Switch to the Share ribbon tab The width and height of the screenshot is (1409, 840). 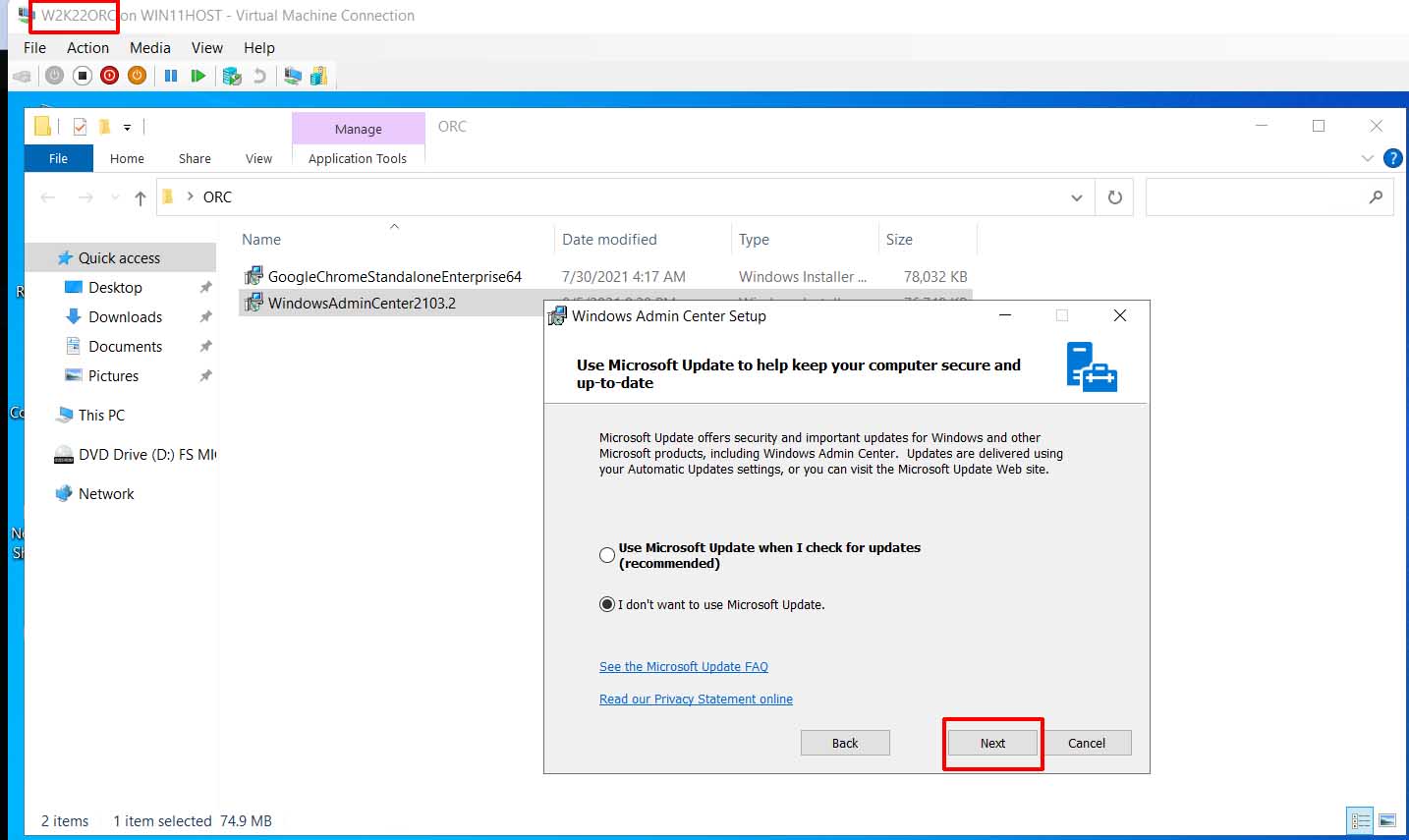coord(195,158)
